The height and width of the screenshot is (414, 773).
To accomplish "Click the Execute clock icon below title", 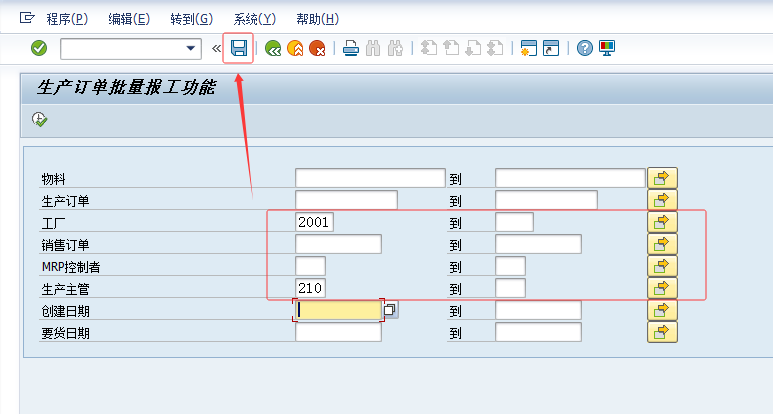I will (x=39, y=119).
